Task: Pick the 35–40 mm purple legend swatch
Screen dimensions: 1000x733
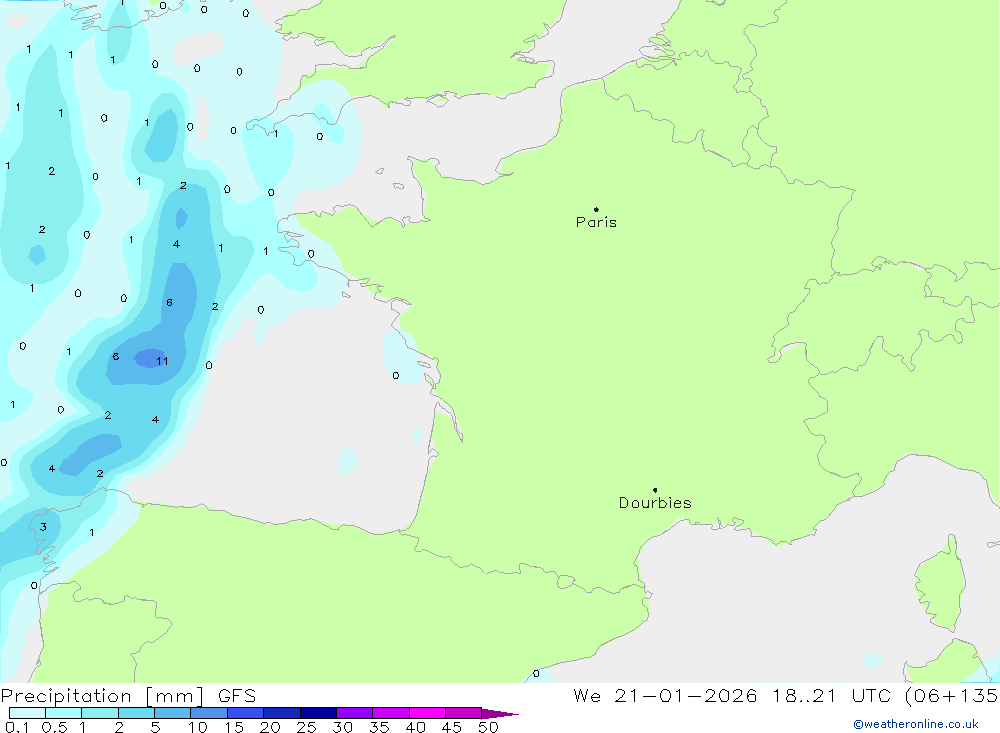Action: click(390, 713)
